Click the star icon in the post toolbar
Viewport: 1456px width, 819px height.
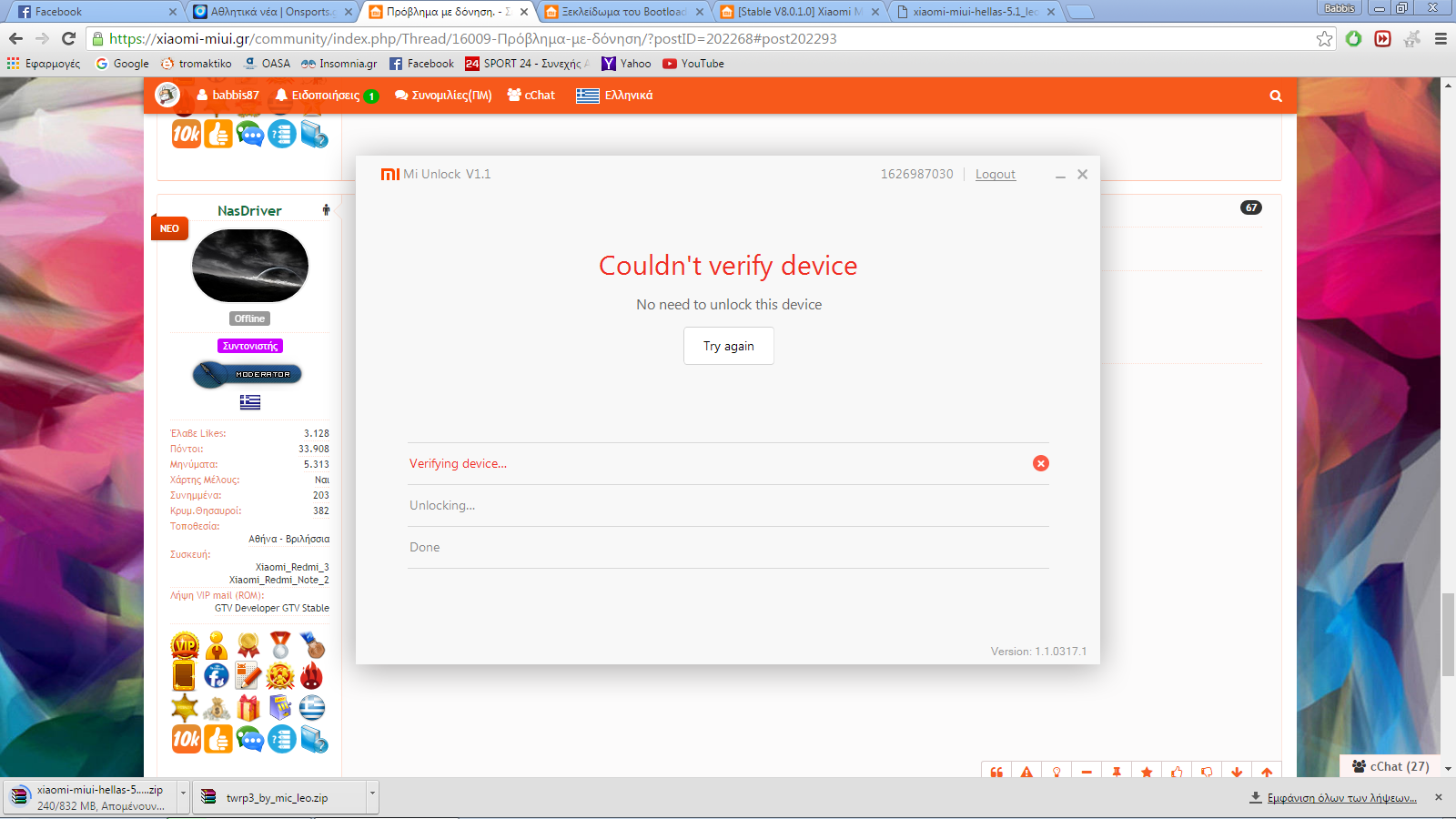tap(1147, 772)
